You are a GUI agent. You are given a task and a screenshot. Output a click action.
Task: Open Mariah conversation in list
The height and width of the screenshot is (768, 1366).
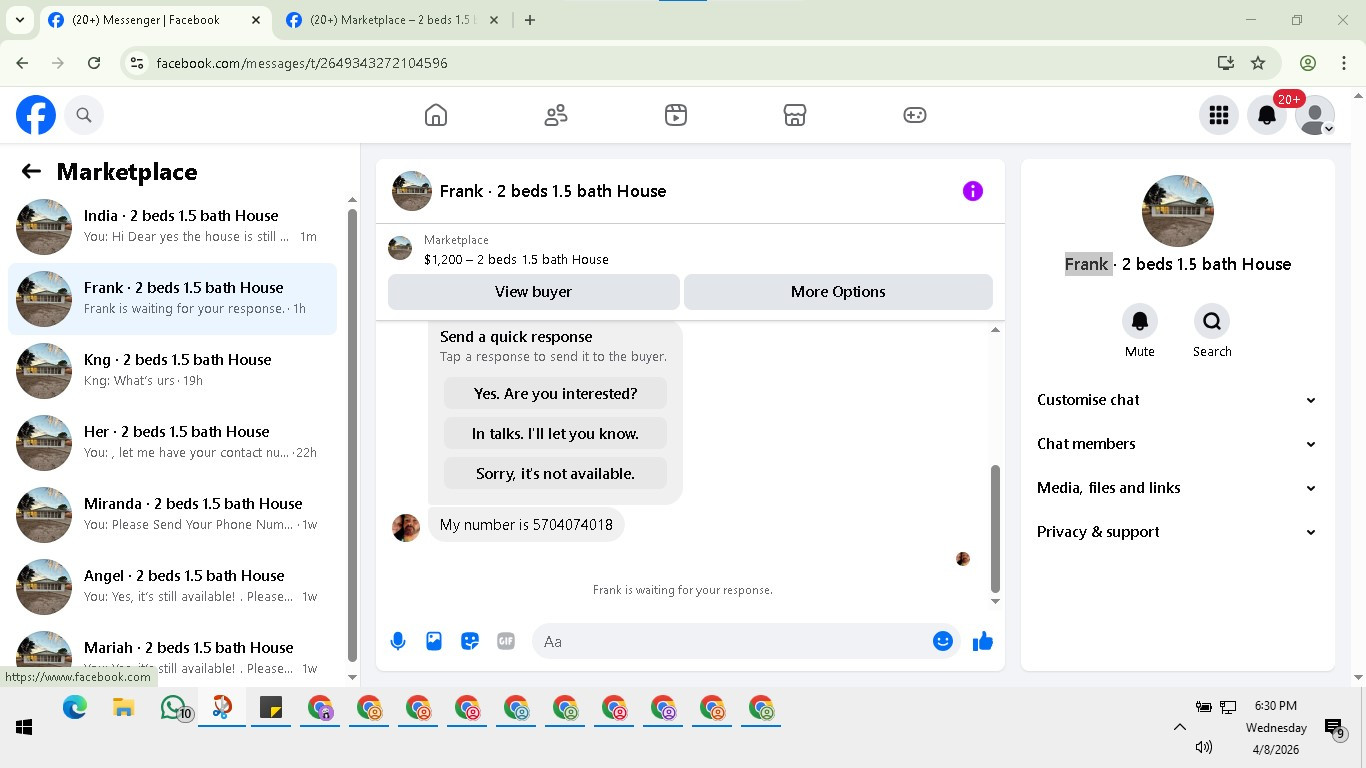point(172,655)
